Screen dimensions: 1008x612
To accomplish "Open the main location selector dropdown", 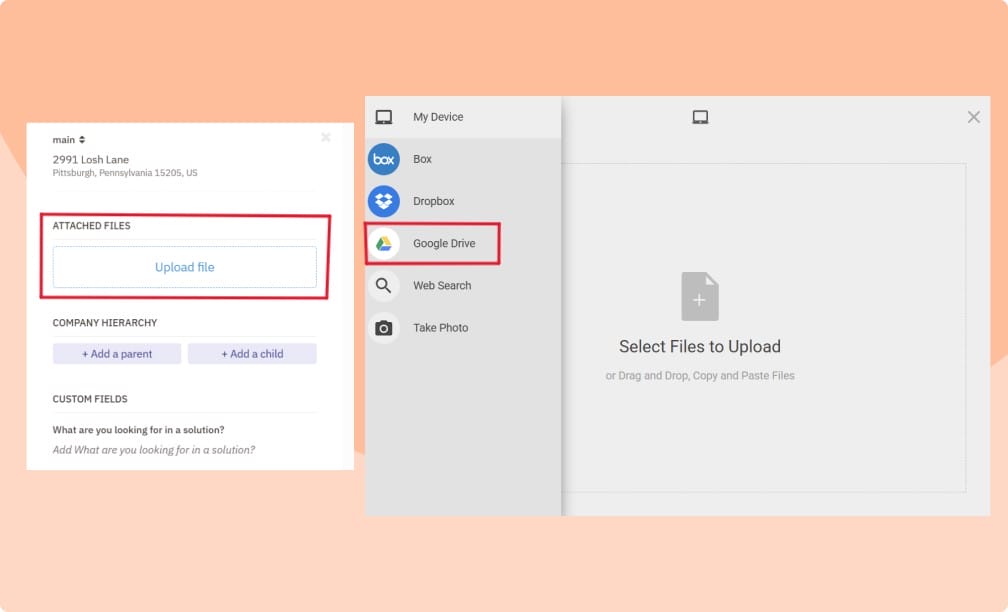I will tap(68, 139).
